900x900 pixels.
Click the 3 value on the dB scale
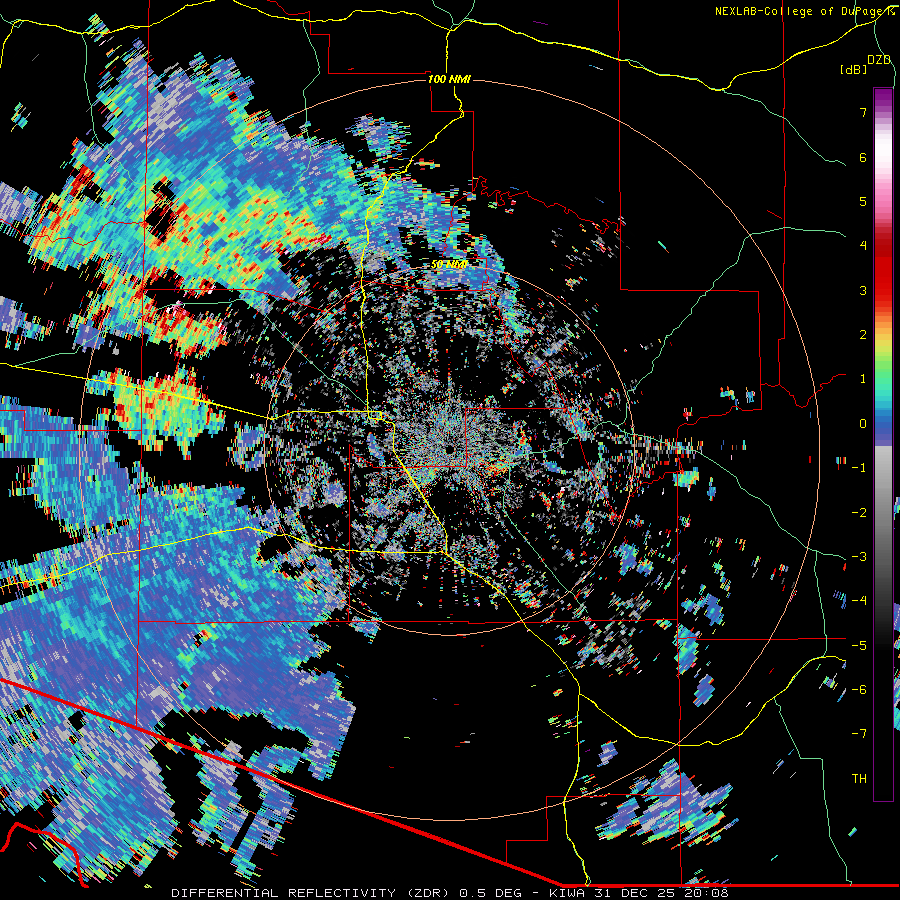tap(863, 290)
